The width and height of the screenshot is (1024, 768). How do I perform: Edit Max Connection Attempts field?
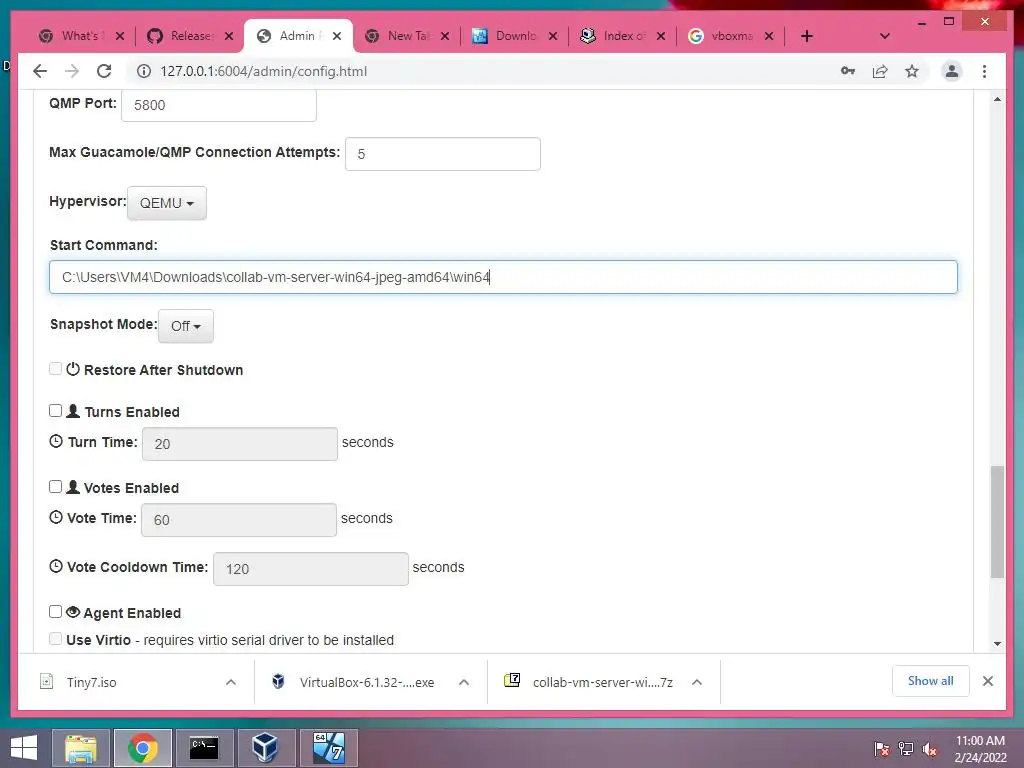click(443, 154)
